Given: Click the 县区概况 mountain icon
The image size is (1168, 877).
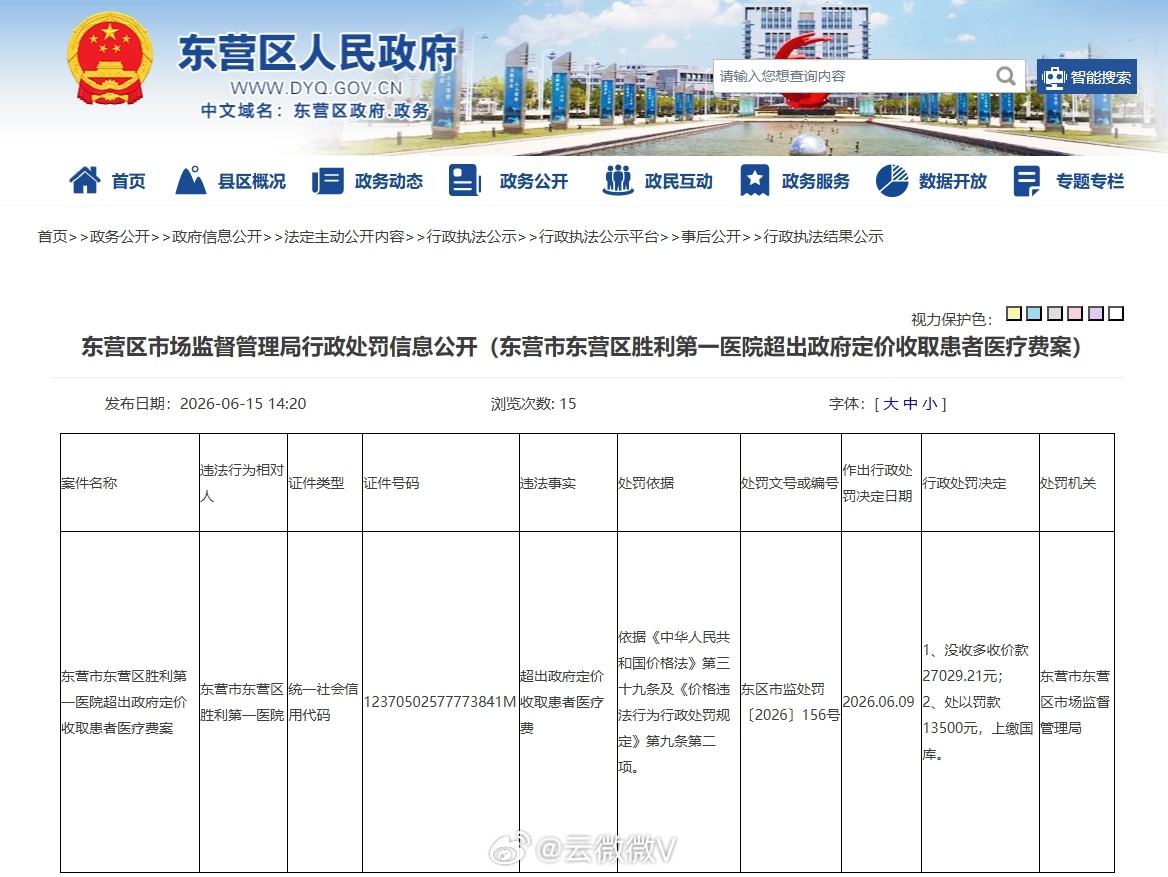Looking at the screenshot, I should point(191,180).
